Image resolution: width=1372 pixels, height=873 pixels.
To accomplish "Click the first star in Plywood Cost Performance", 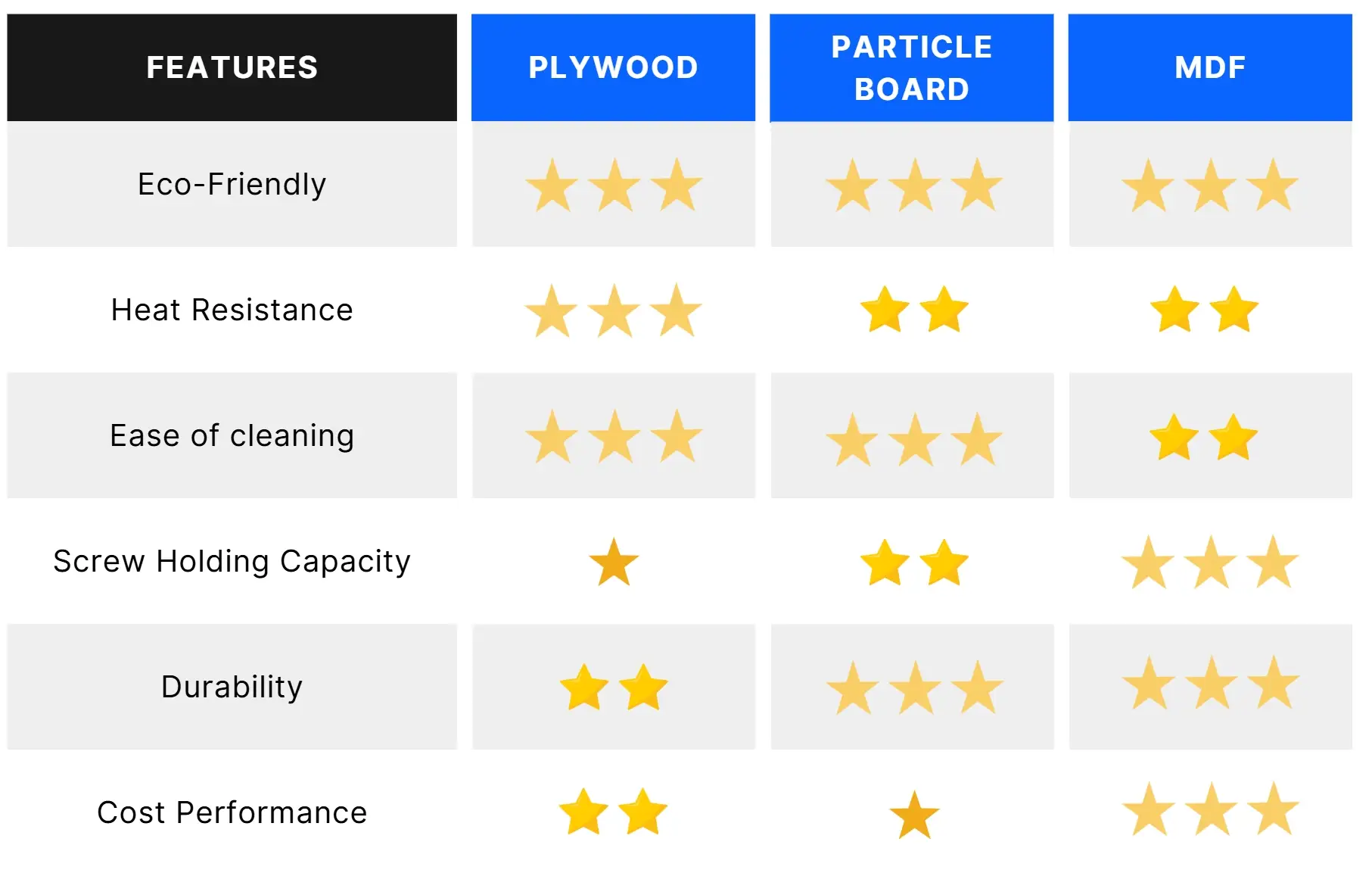I will [x=583, y=812].
